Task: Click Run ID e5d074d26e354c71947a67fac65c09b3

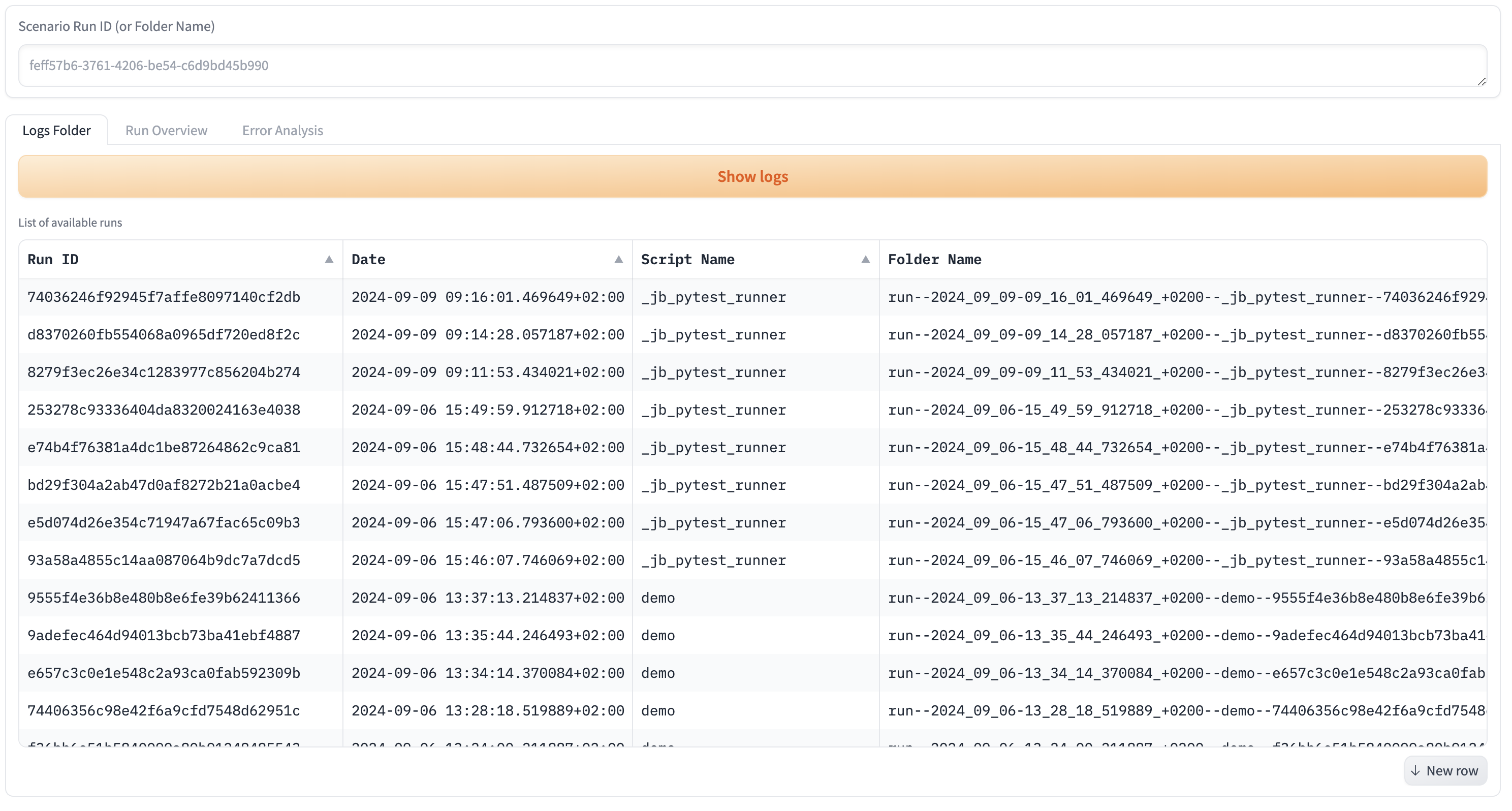Action: 164,523
